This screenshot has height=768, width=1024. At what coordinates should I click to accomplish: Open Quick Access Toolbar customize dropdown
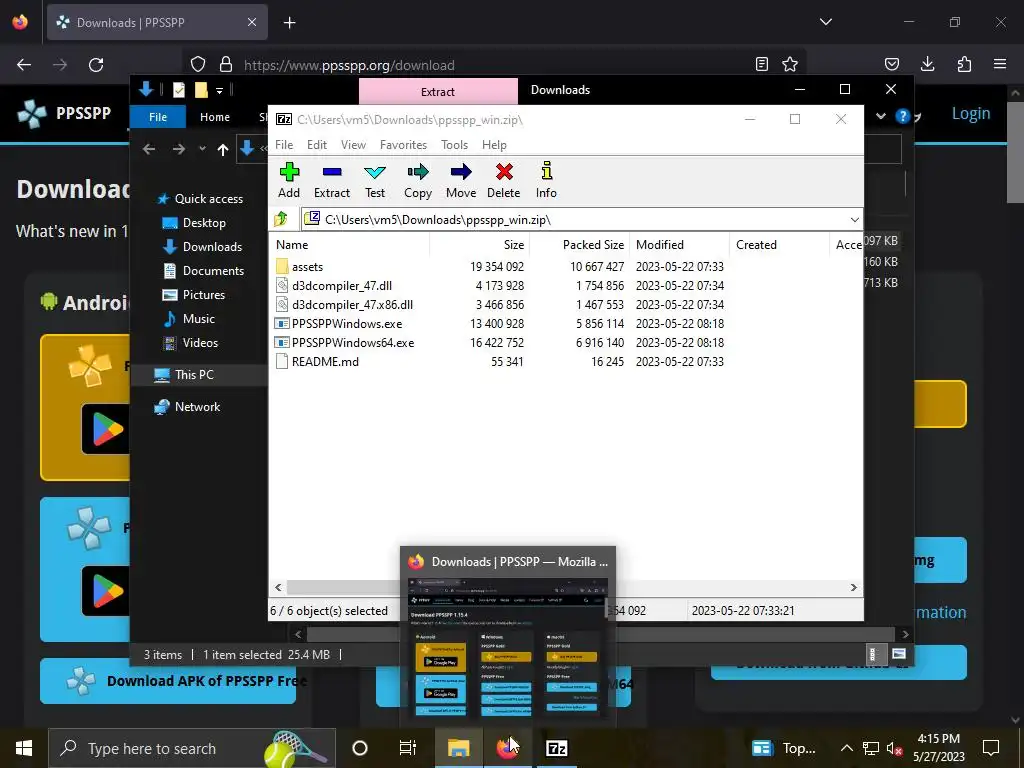click(219, 90)
